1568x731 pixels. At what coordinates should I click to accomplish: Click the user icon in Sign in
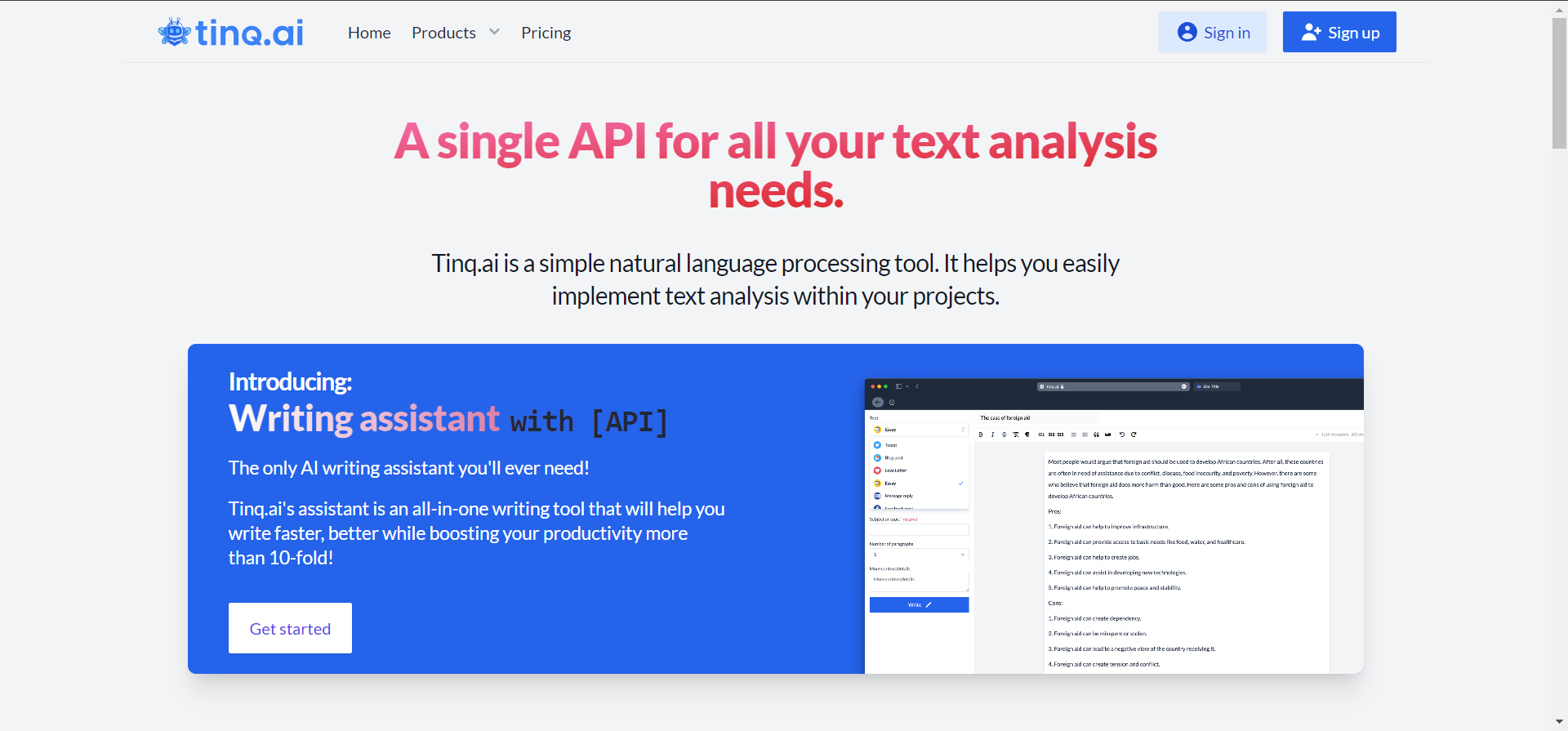coord(1187,32)
